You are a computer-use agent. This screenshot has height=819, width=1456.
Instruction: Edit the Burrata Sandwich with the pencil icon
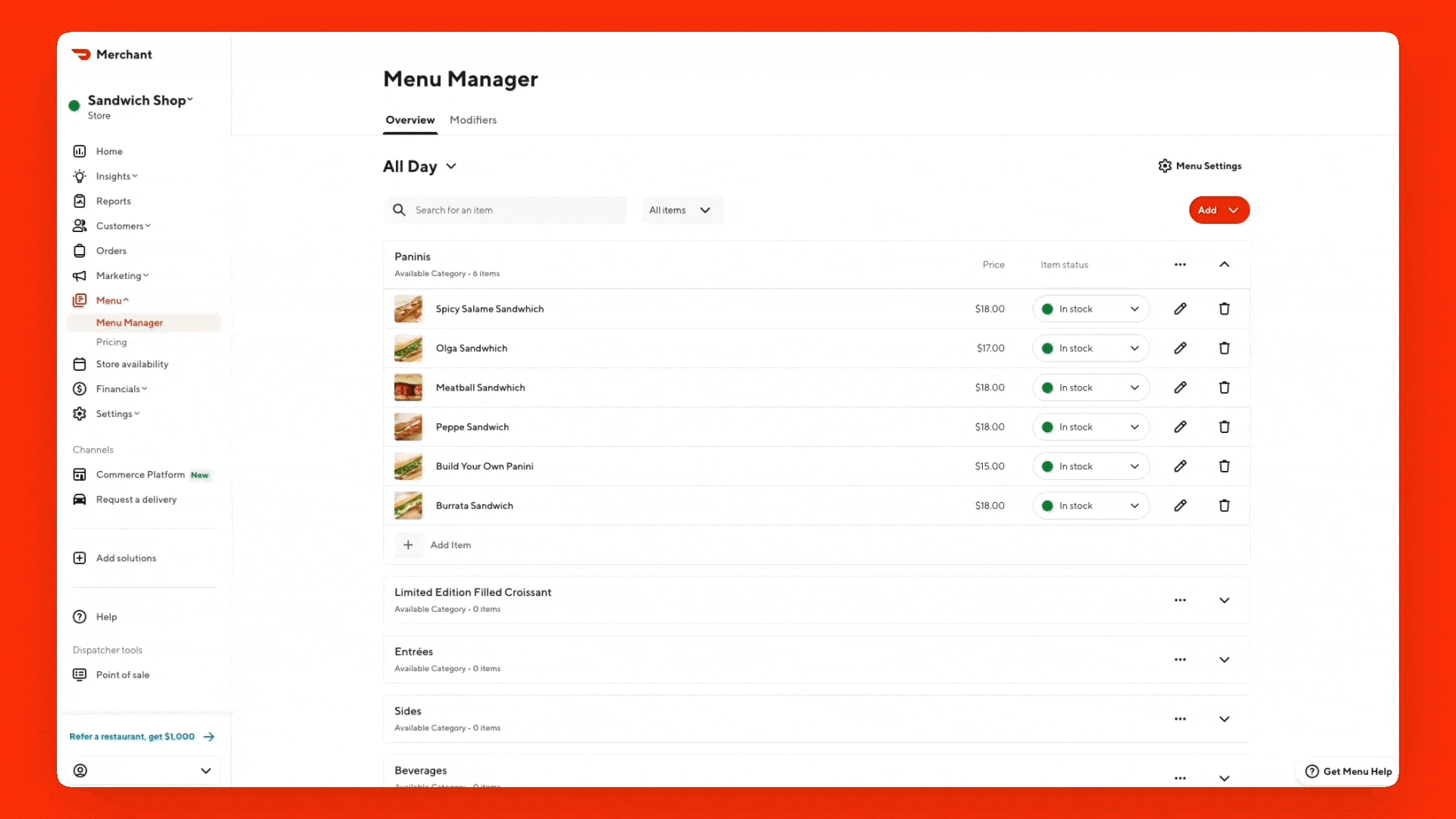1180,506
